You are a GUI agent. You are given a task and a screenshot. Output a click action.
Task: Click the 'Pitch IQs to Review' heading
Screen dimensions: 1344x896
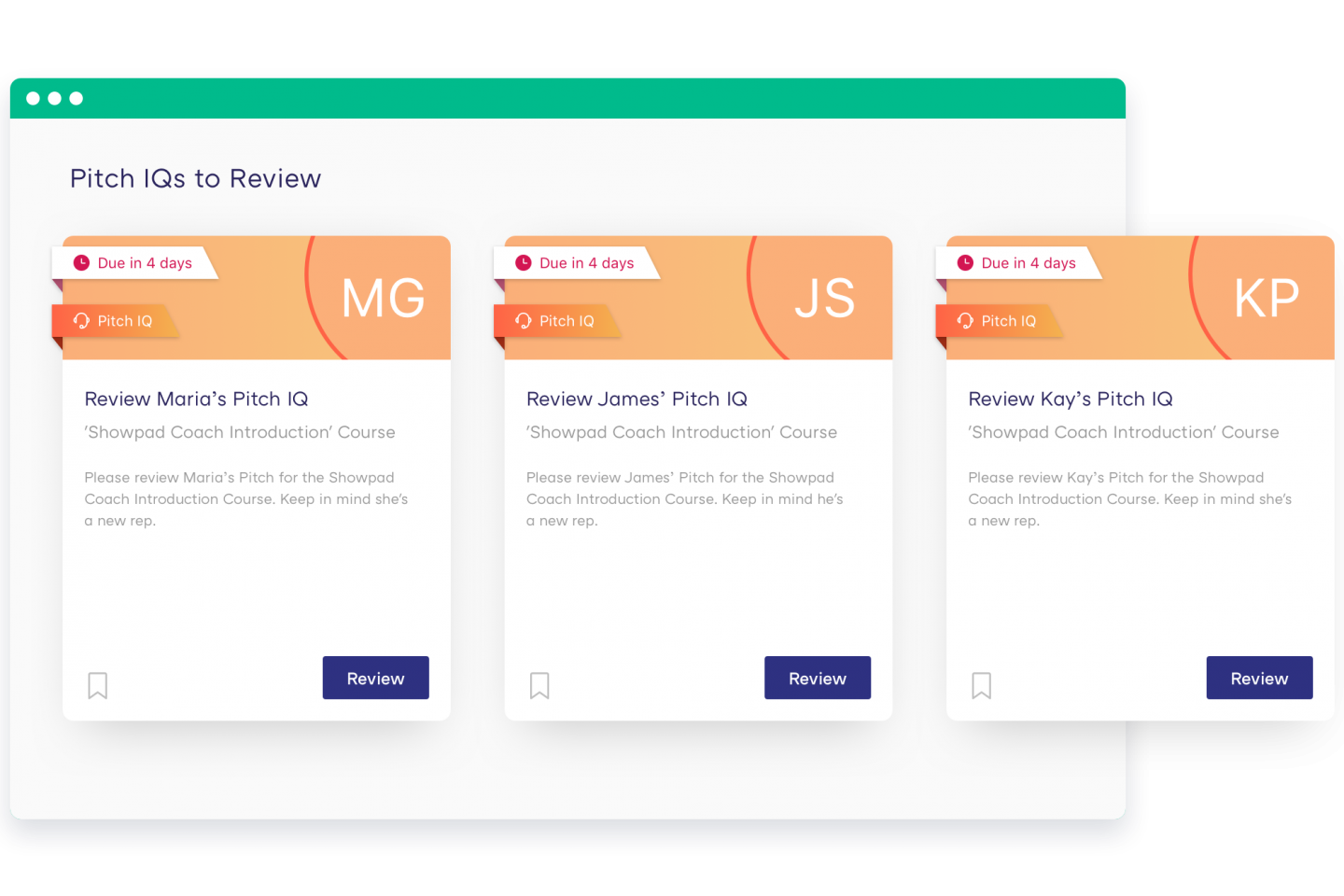point(196,178)
